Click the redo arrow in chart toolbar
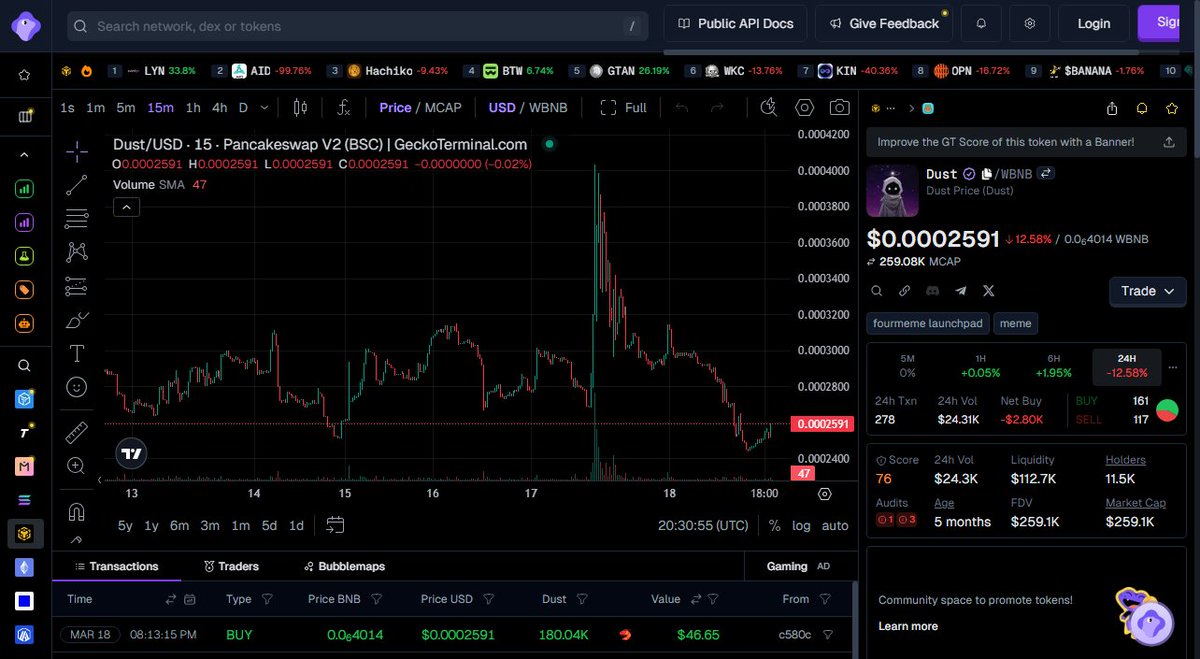Image resolution: width=1200 pixels, height=659 pixels. [717, 107]
